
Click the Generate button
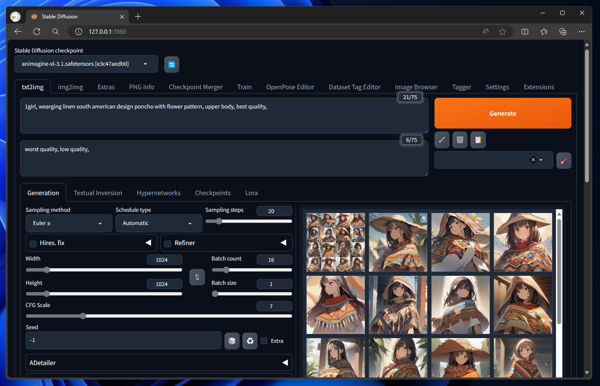pyautogui.click(x=503, y=113)
